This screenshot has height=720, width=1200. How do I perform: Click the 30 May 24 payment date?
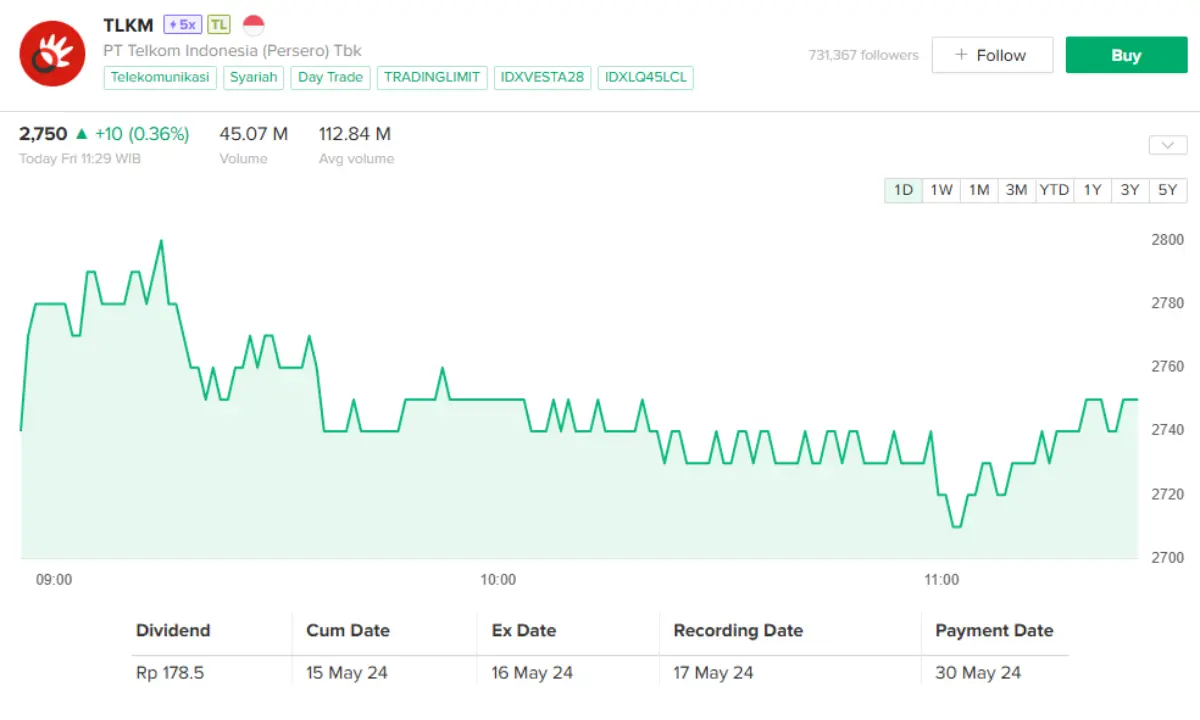pos(978,673)
